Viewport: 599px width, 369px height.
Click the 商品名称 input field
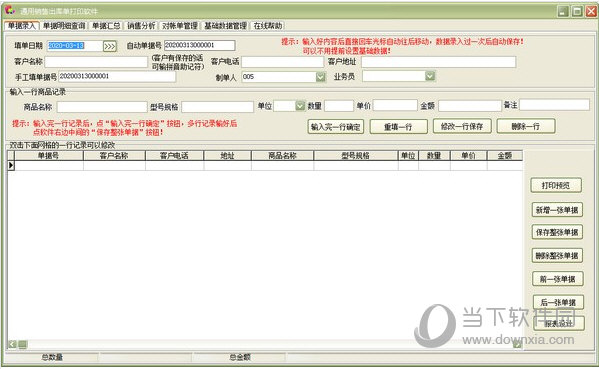102,107
